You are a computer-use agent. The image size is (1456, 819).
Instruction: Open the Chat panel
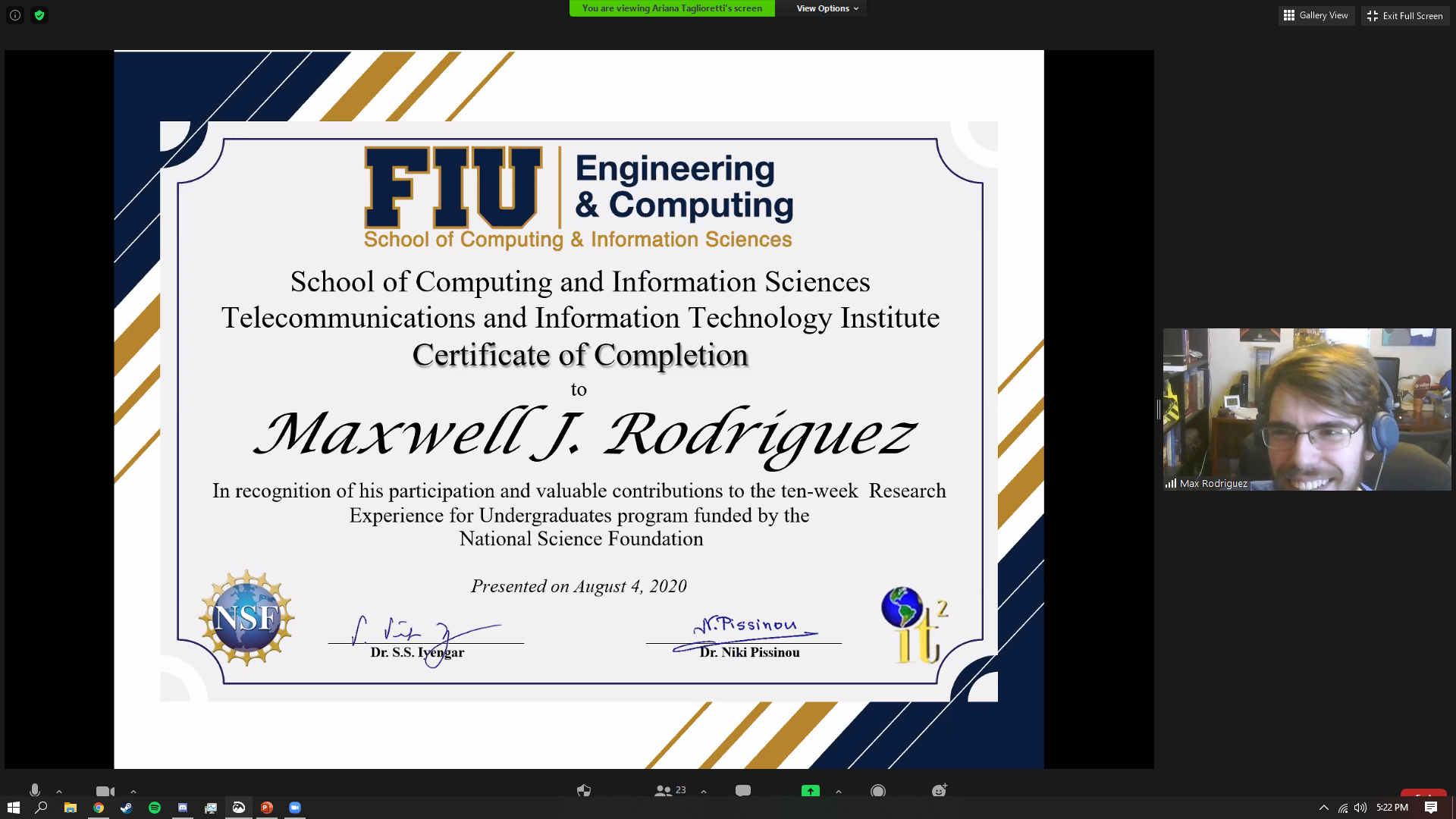pyautogui.click(x=743, y=790)
